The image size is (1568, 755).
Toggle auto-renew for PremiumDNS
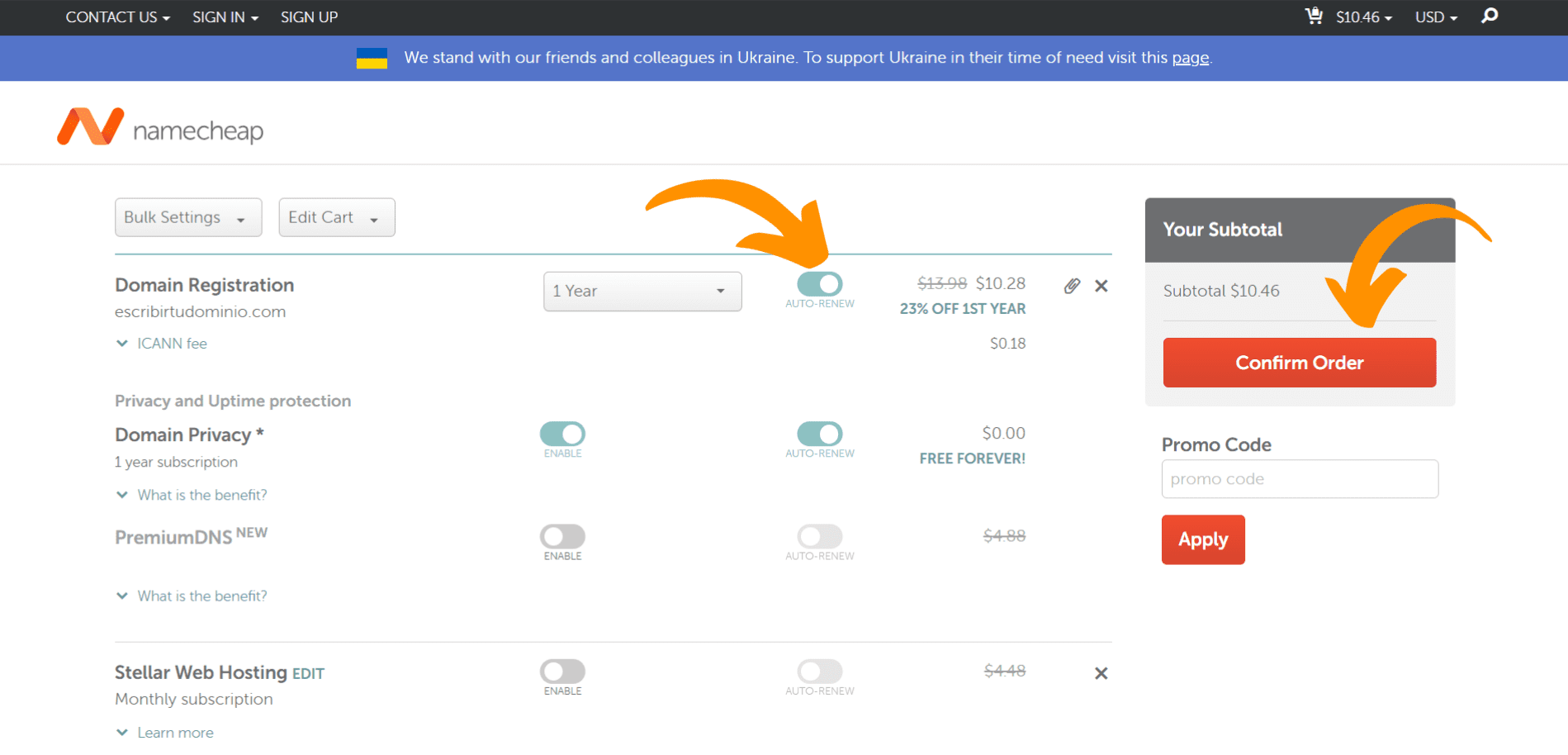pyautogui.click(x=819, y=536)
